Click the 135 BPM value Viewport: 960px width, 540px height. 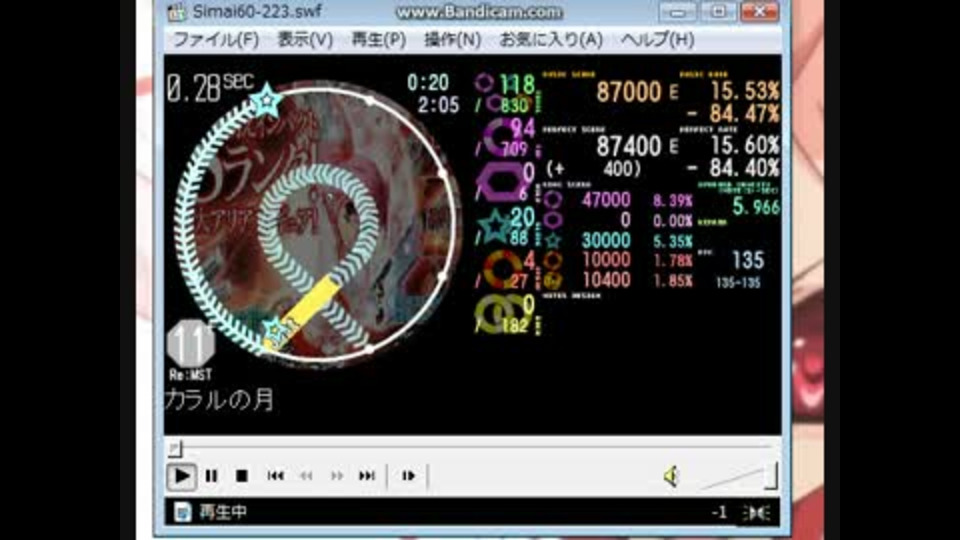coord(748,261)
